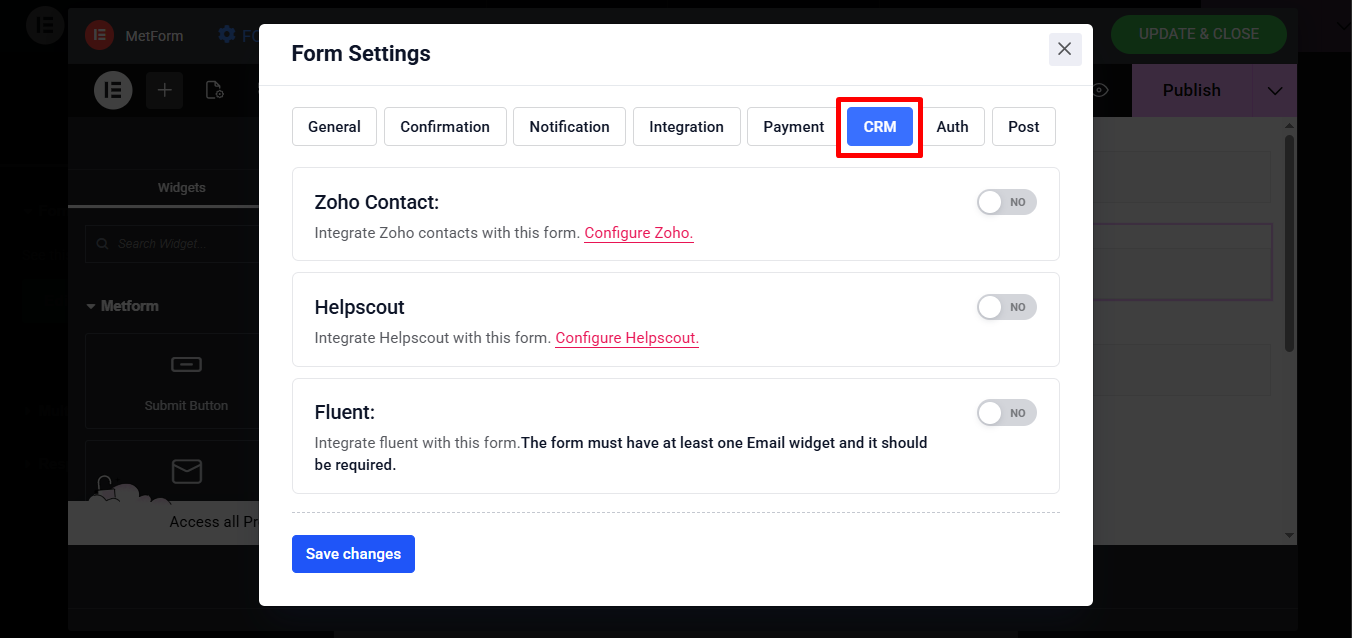Expand the Publish options chevron

point(1275,90)
